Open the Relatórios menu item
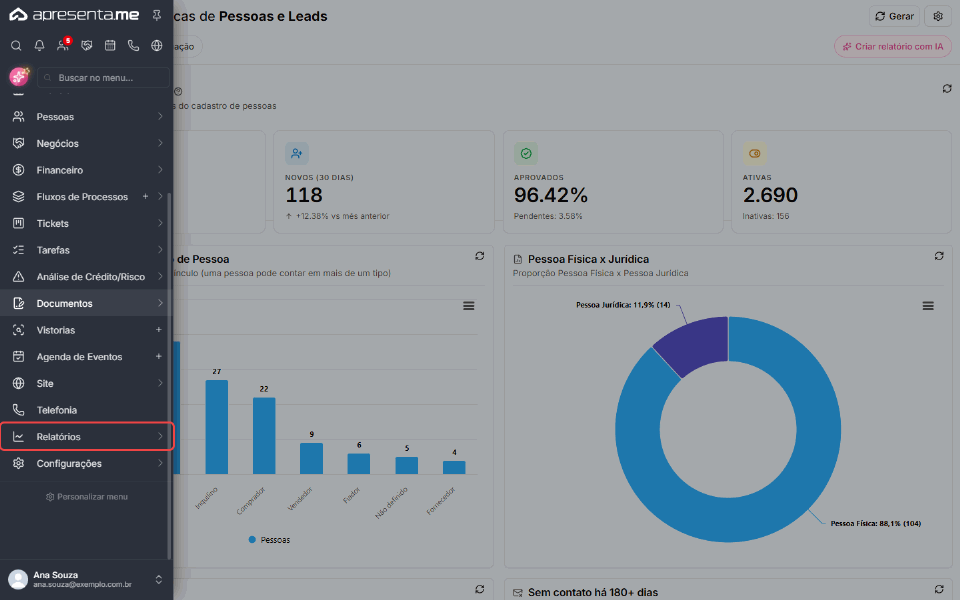This screenshot has width=960, height=600. click(86, 437)
